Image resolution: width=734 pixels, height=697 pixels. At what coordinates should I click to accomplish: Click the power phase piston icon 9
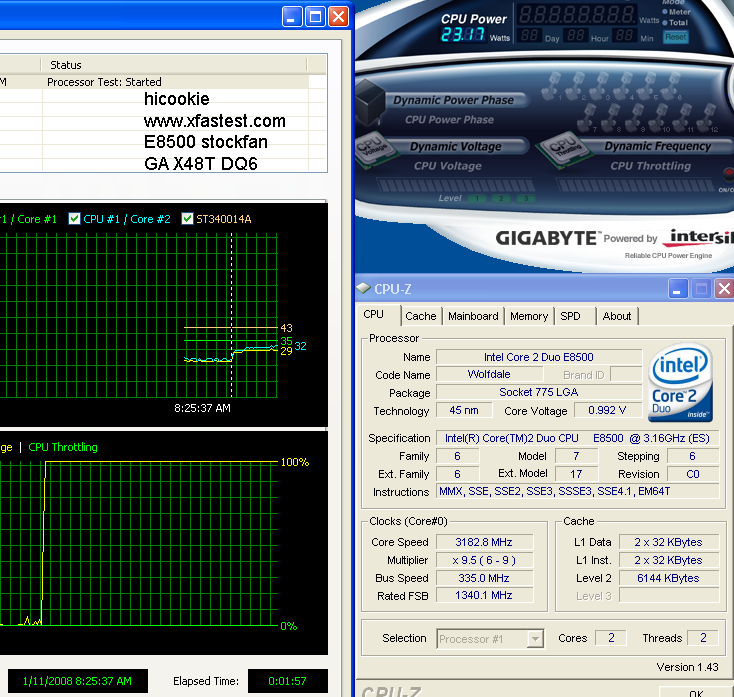click(635, 117)
